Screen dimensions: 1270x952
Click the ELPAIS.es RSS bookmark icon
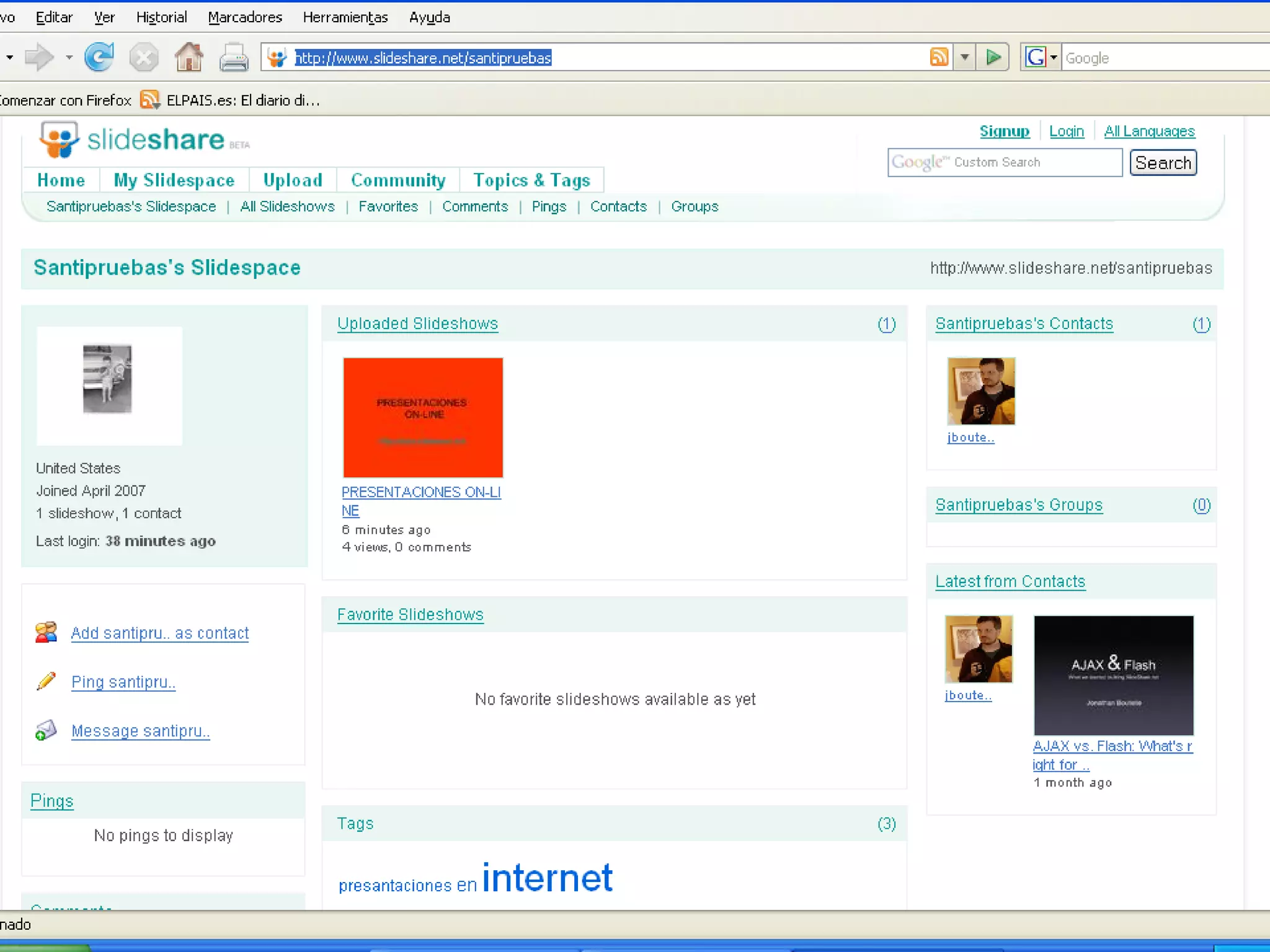click(149, 100)
